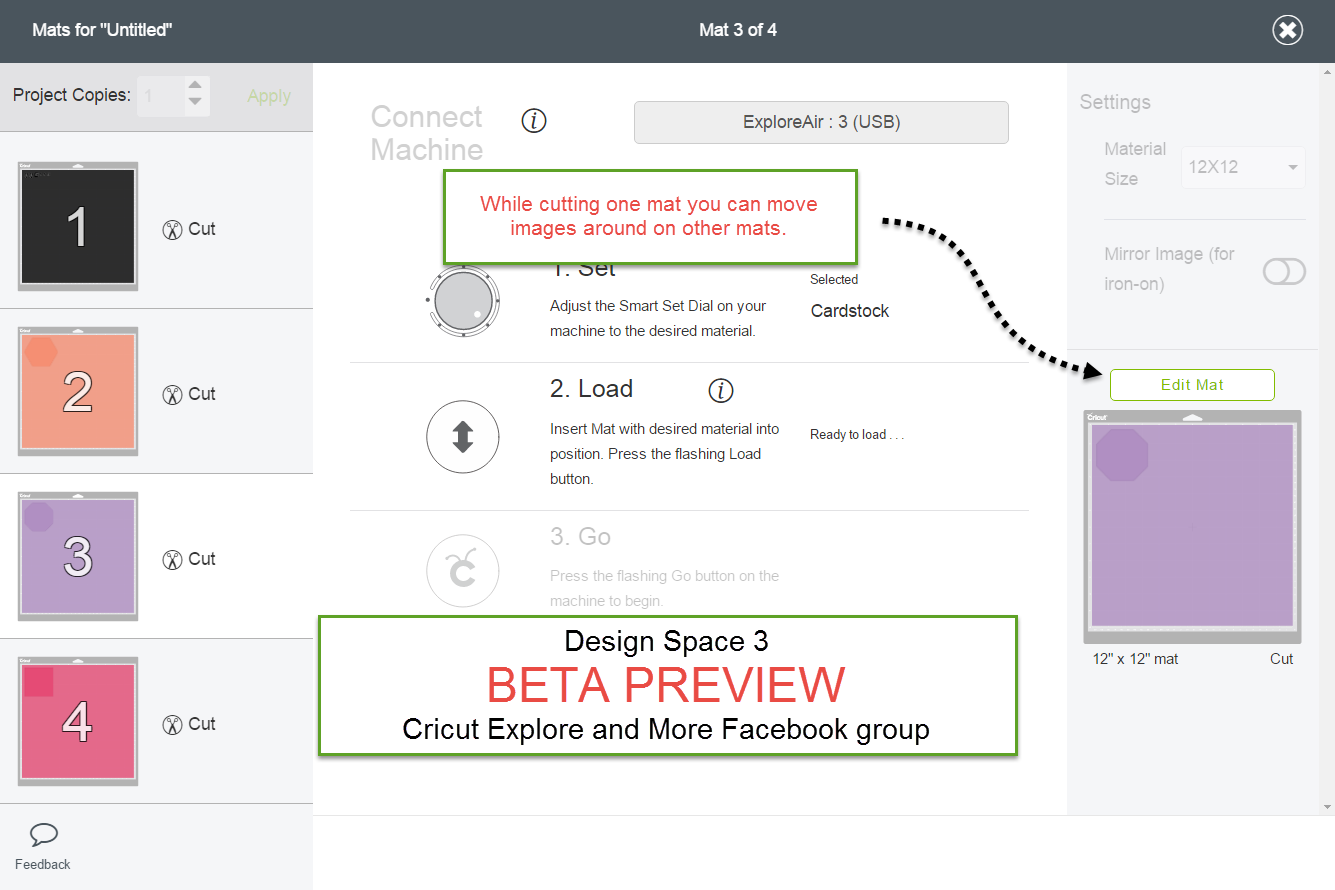
Task: Click the Cut scissors icon next to mat 2
Action: click(x=173, y=394)
